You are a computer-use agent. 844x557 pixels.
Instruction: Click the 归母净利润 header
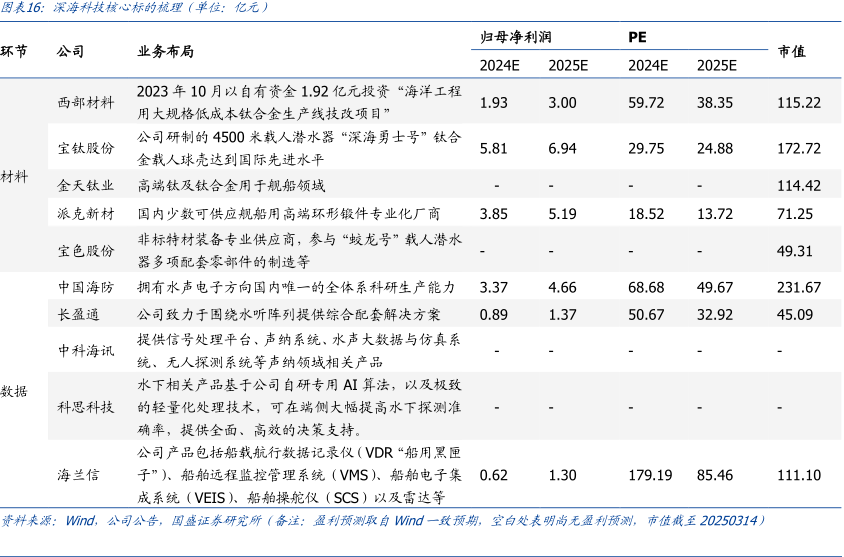tap(516, 37)
